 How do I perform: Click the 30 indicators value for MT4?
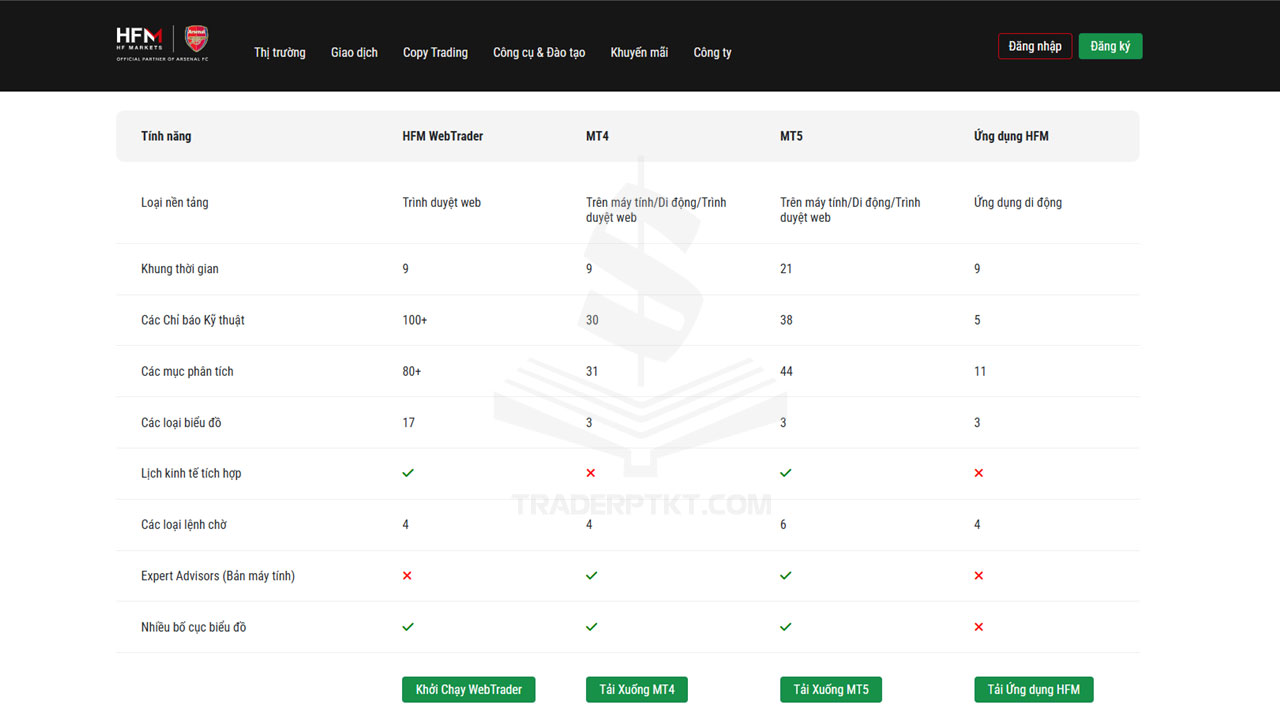592,320
